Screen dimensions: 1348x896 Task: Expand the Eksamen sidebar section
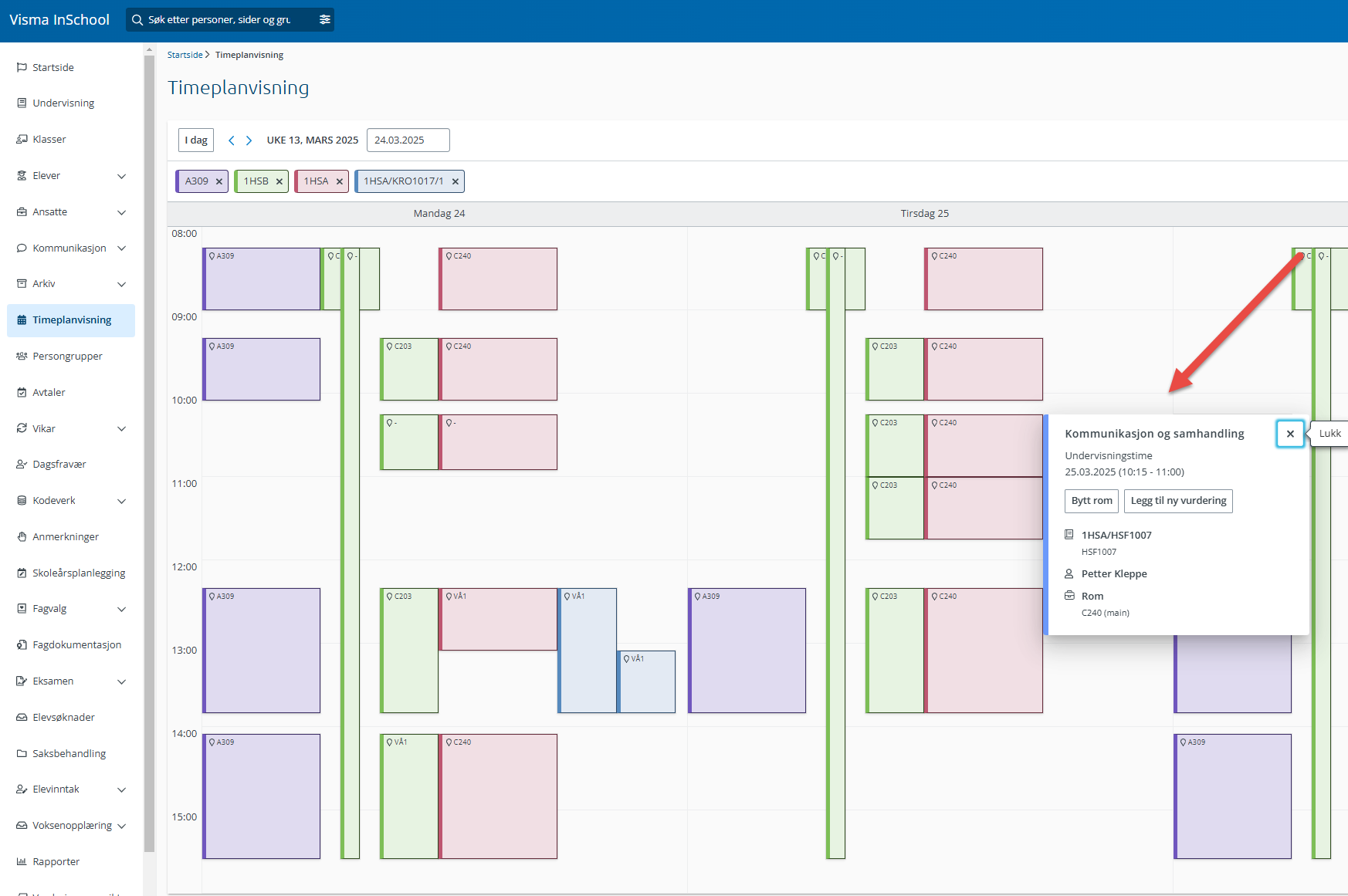point(121,681)
